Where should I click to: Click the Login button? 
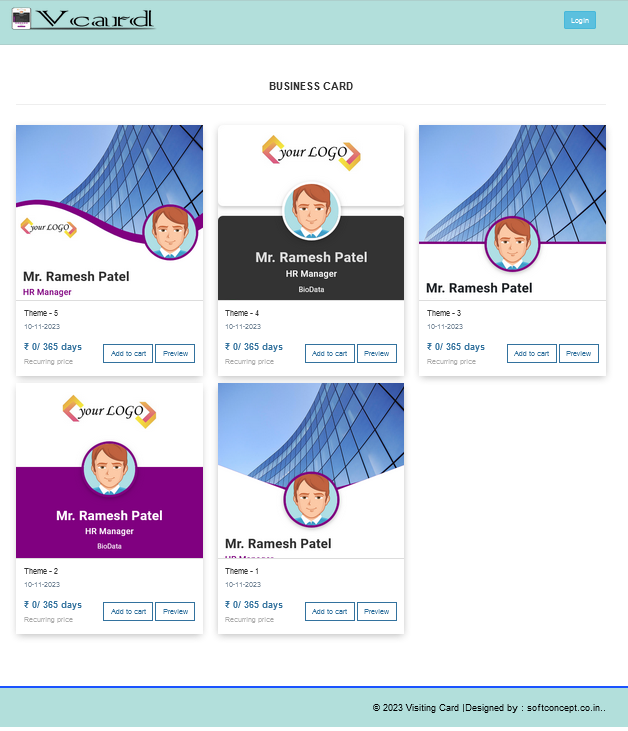(x=580, y=20)
